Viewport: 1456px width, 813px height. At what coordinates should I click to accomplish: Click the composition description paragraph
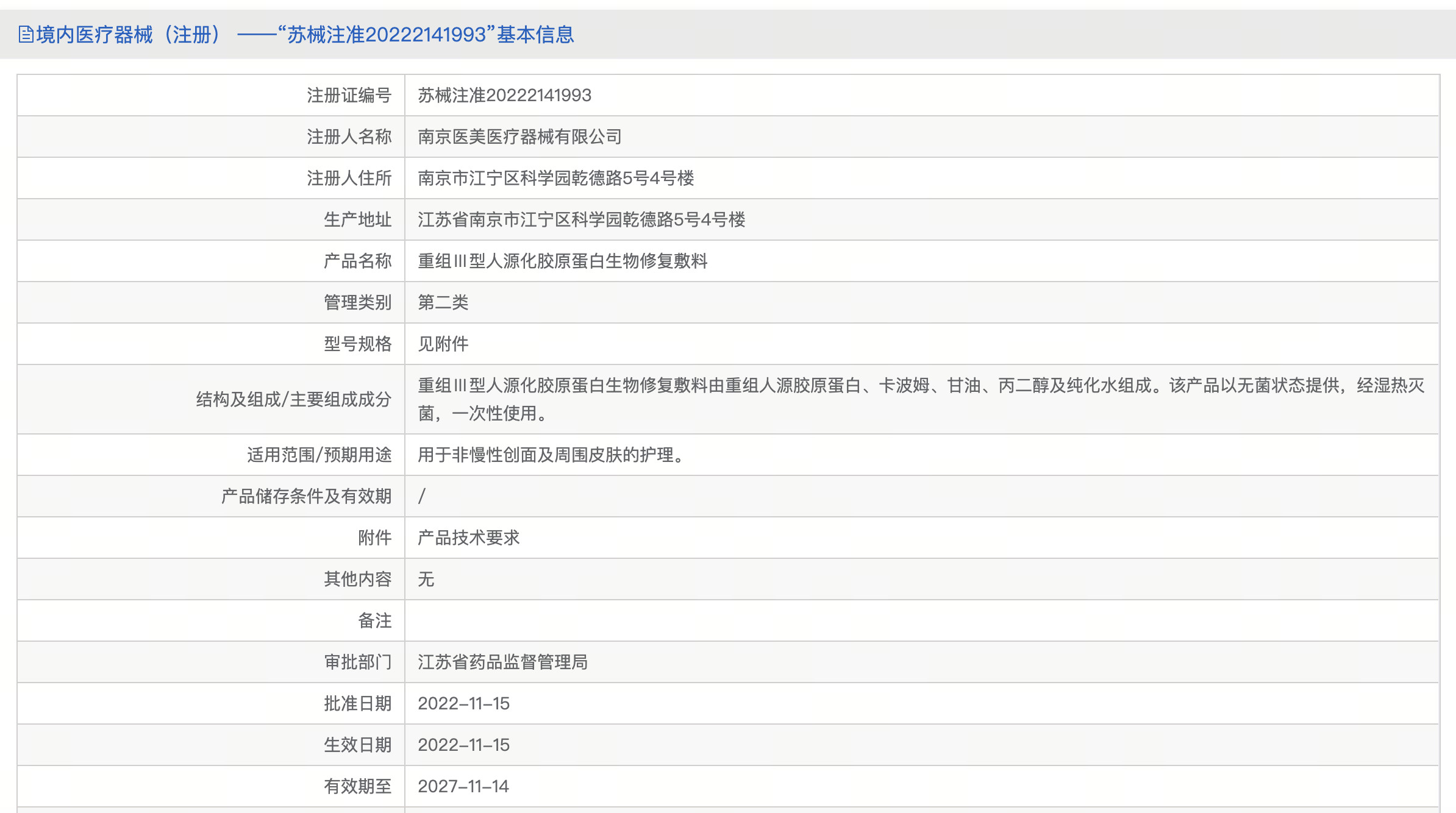(x=921, y=399)
